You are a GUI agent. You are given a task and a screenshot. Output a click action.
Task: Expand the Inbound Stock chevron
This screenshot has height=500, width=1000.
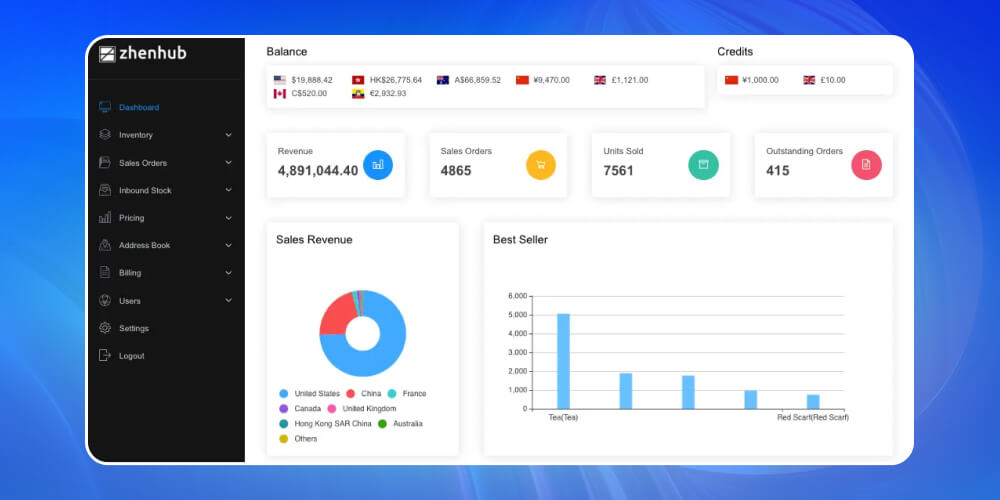pos(229,190)
